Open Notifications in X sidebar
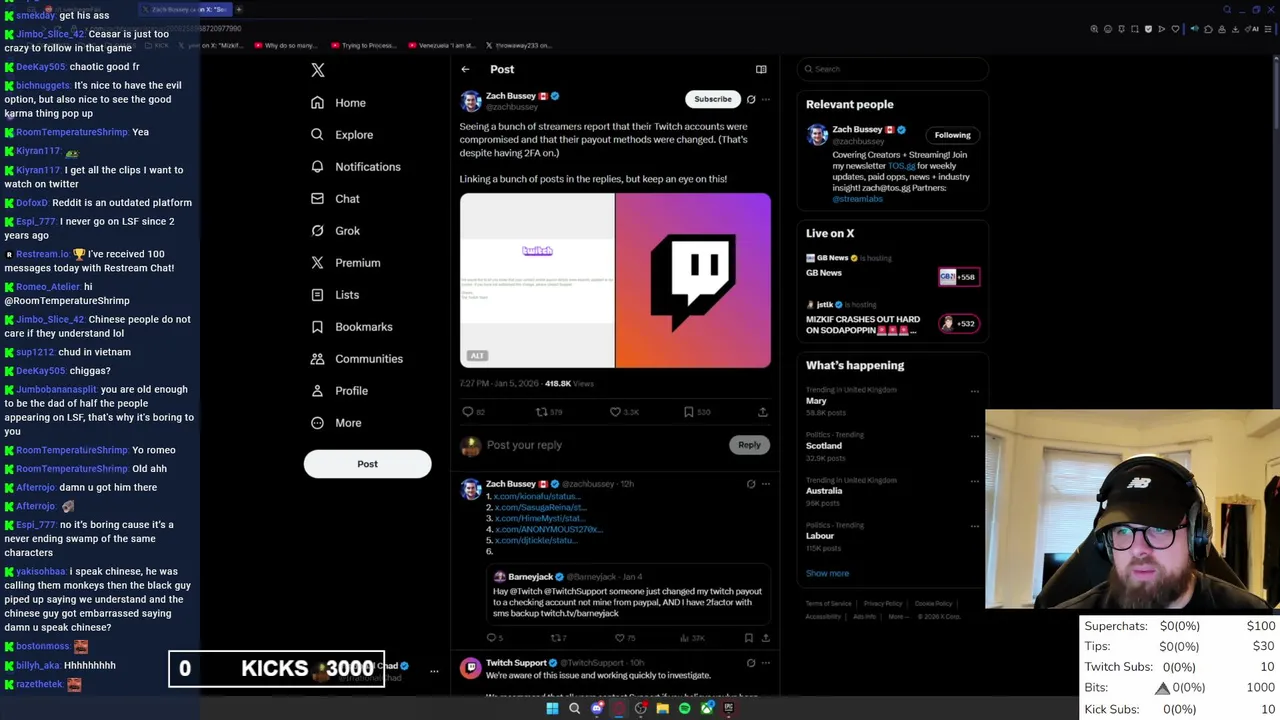Screen dimensions: 1280x720 pyautogui.click(x=355, y=167)
